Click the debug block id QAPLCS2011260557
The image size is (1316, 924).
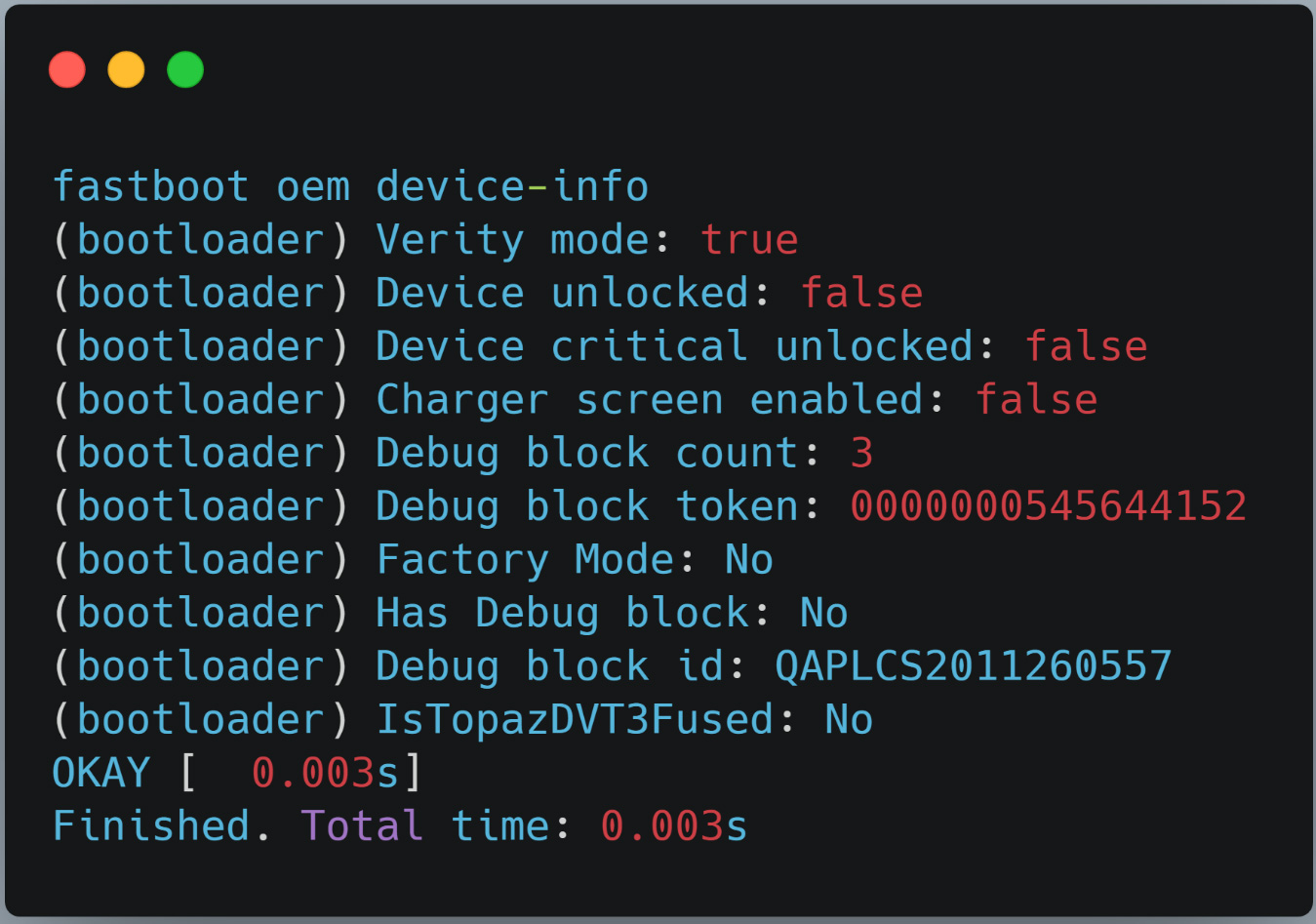973,666
